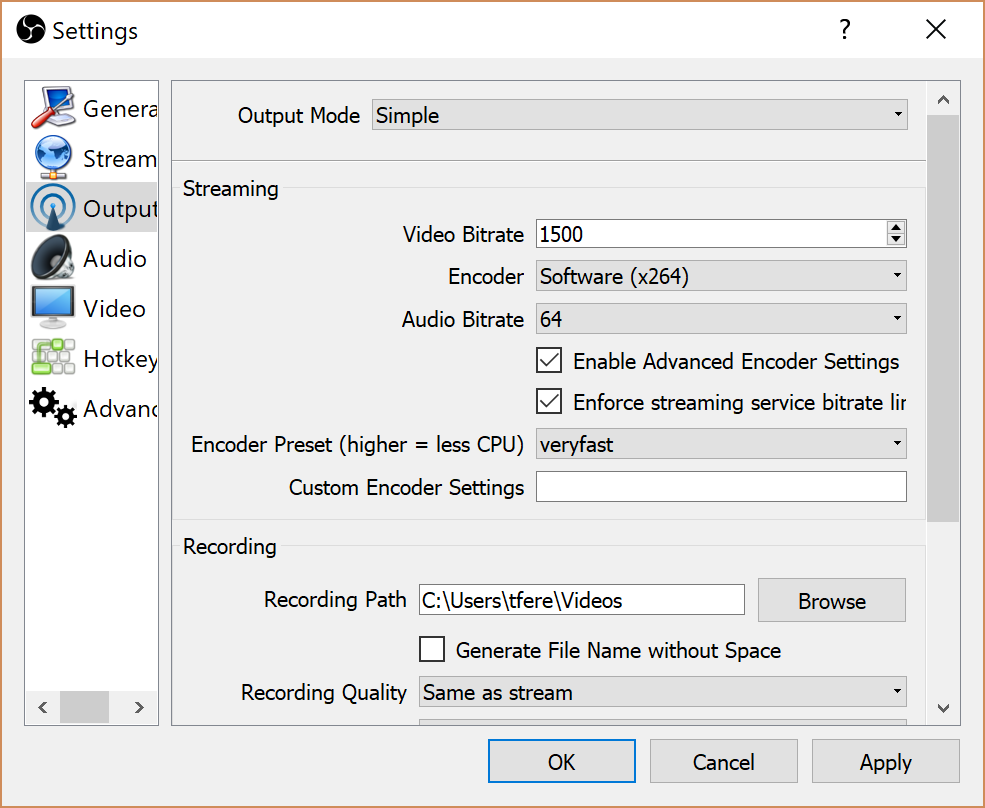Click Browse for recording path
This screenshot has width=985, height=808.
[831, 601]
